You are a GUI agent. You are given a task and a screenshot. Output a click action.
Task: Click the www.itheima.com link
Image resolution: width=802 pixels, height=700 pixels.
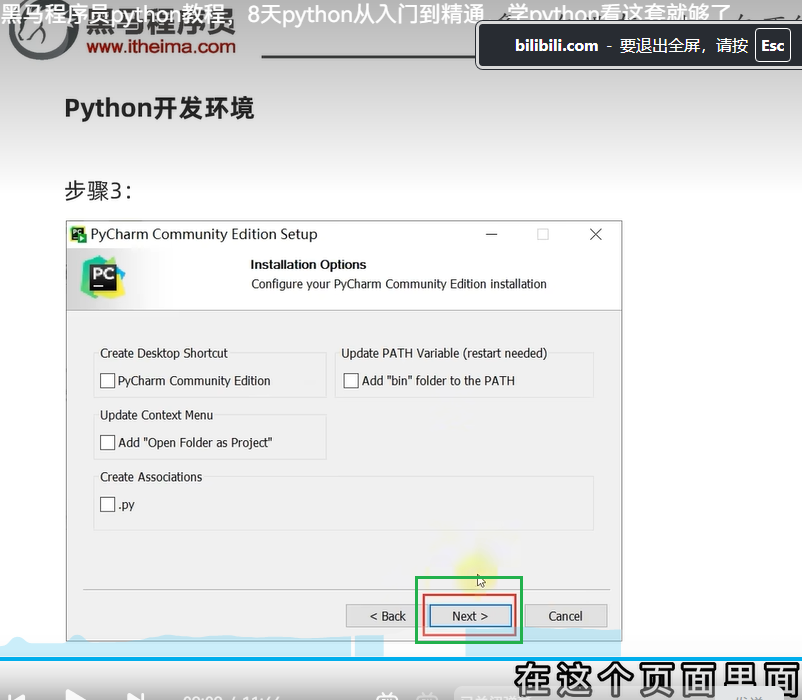pos(161,47)
